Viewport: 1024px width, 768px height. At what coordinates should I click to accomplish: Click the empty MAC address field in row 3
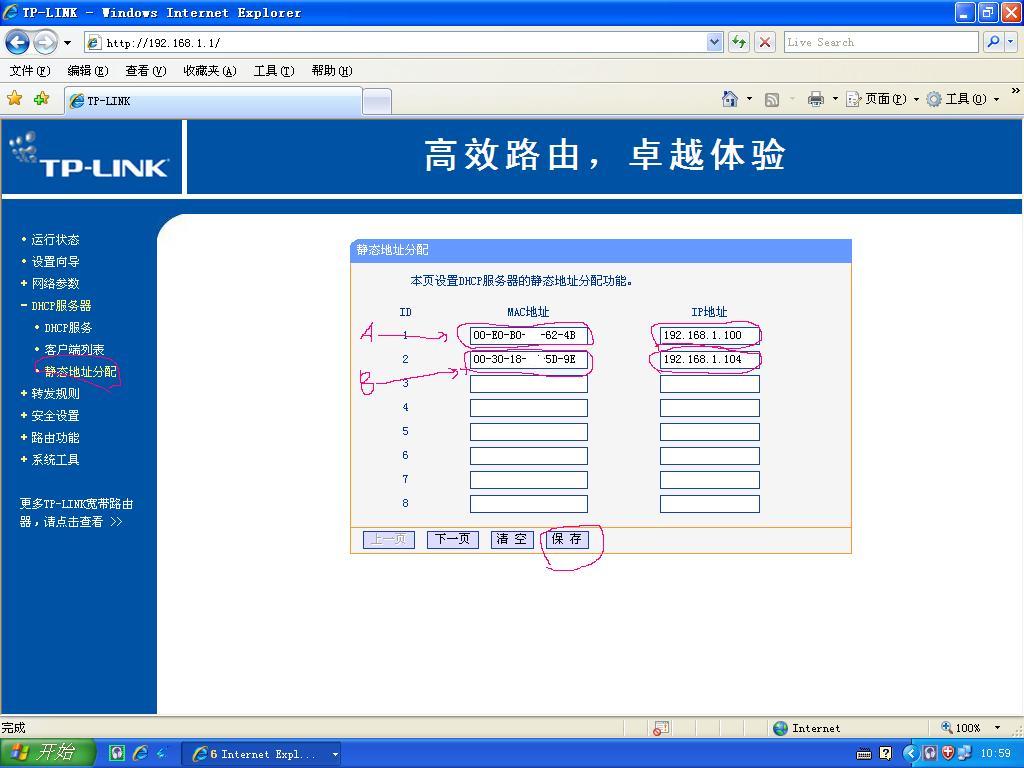click(528, 384)
